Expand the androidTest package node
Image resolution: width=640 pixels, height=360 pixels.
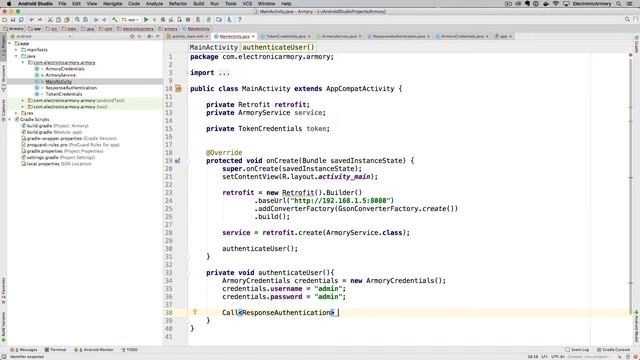pyautogui.click(x=23, y=100)
